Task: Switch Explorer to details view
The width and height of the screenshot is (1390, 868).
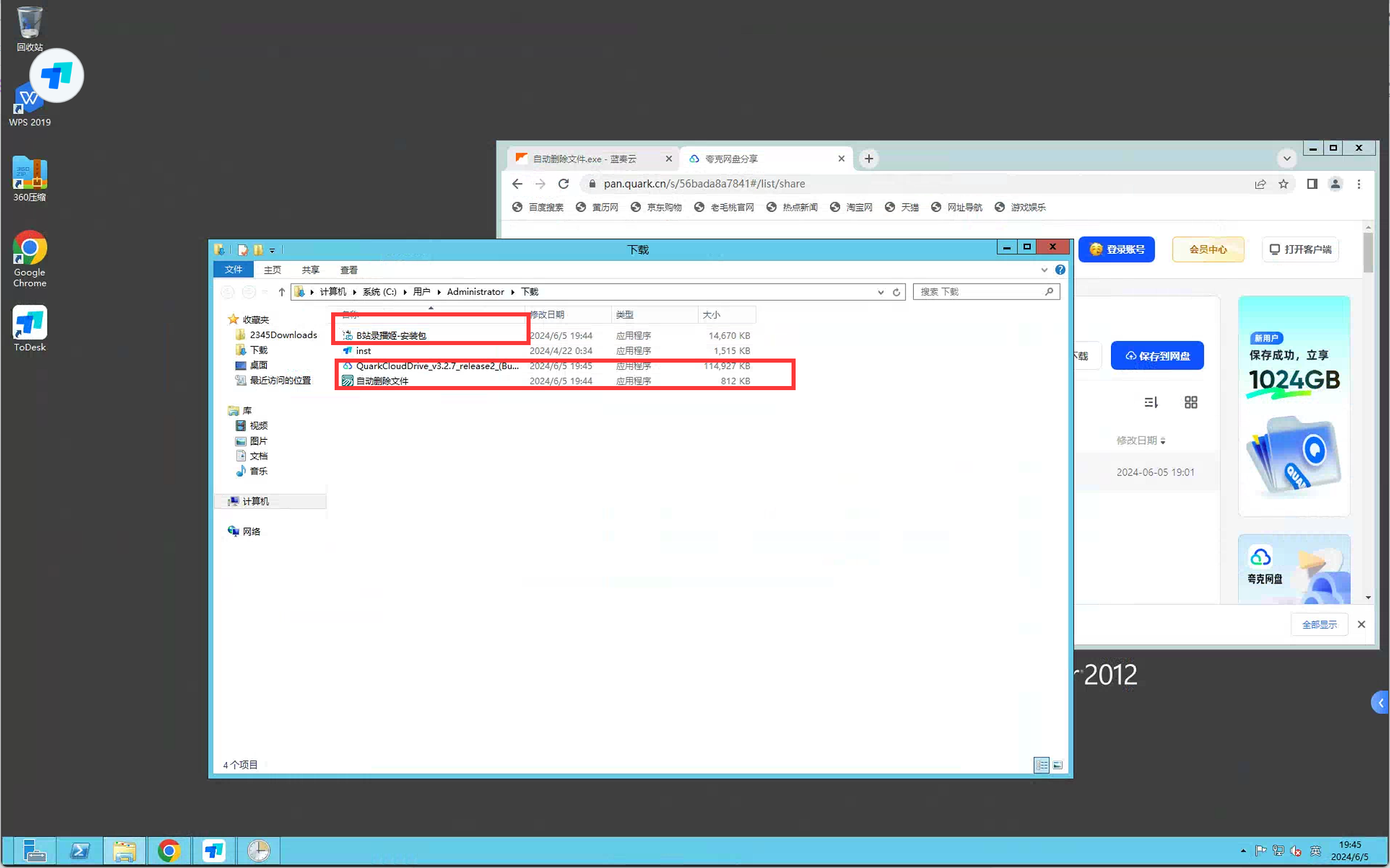Action: coord(1041,764)
